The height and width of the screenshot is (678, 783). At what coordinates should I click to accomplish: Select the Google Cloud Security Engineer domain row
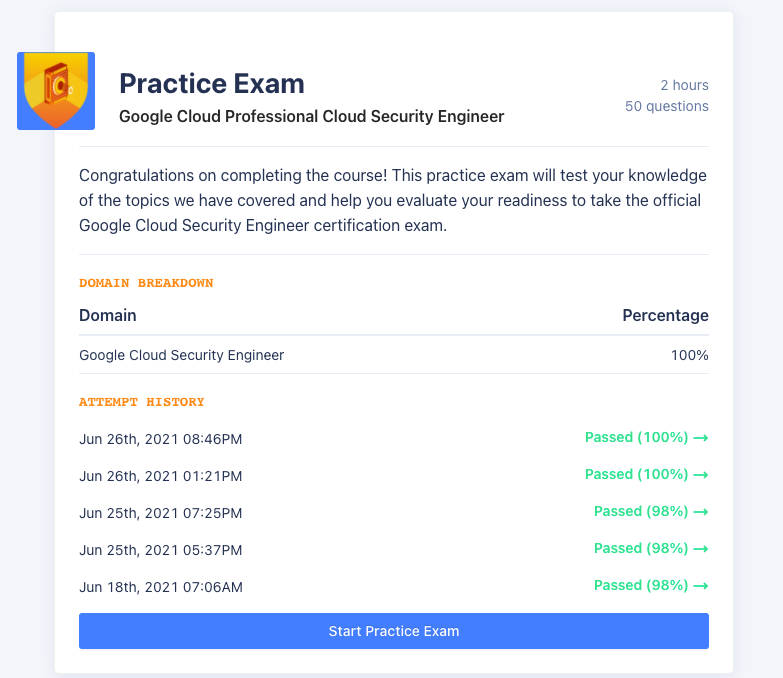tap(181, 355)
